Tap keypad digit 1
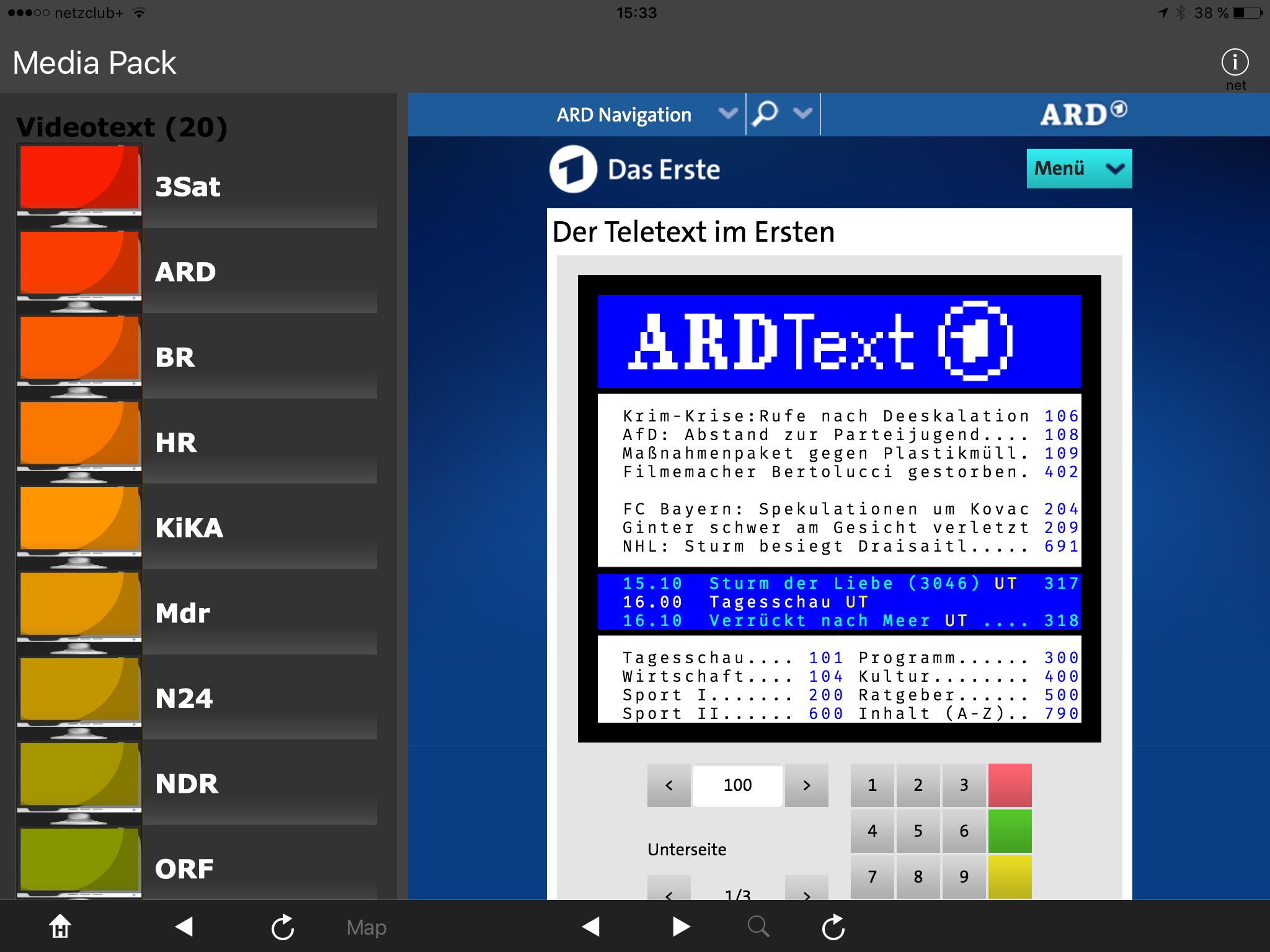1270x952 pixels. click(x=872, y=785)
